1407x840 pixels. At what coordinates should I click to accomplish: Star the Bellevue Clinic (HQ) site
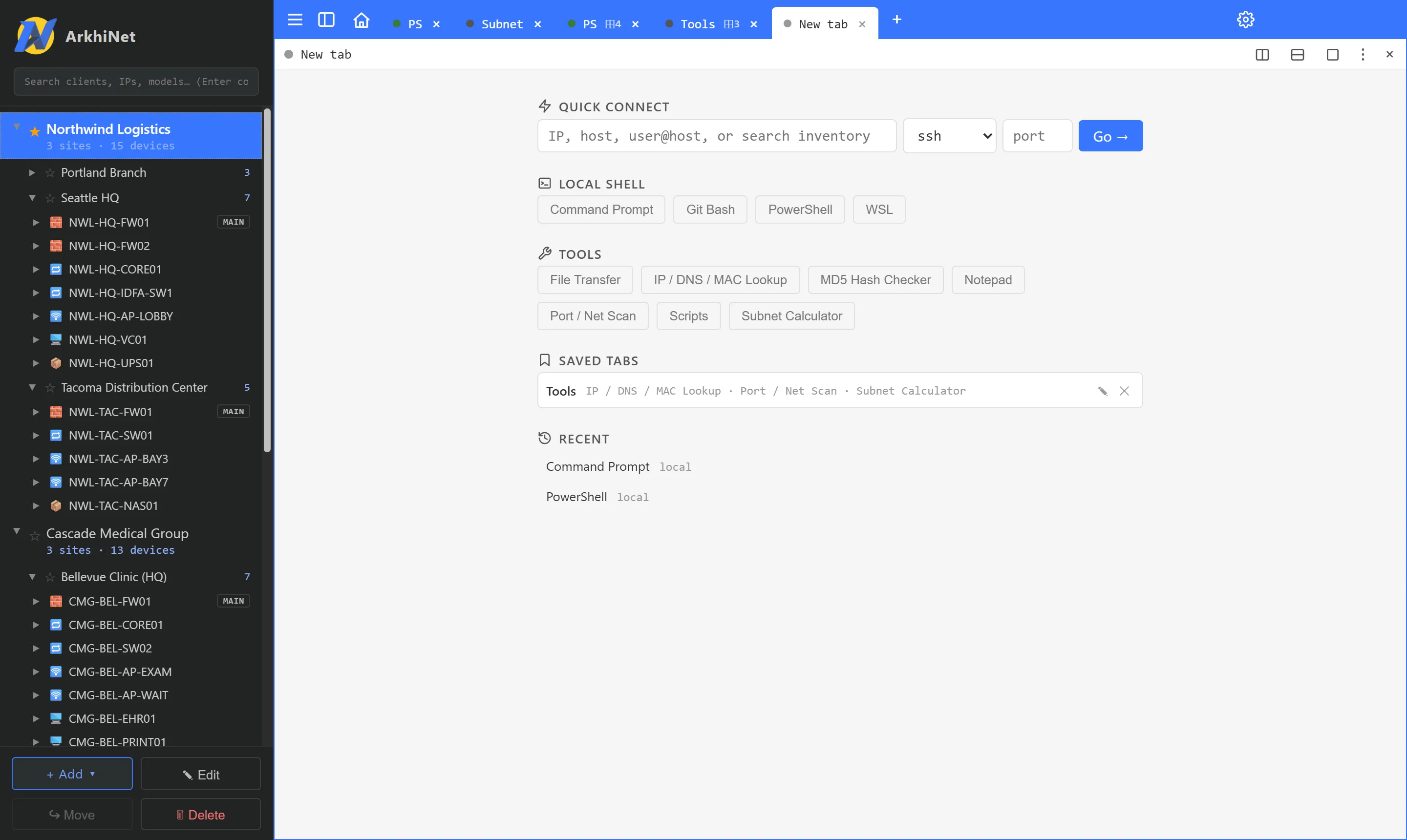click(x=50, y=577)
